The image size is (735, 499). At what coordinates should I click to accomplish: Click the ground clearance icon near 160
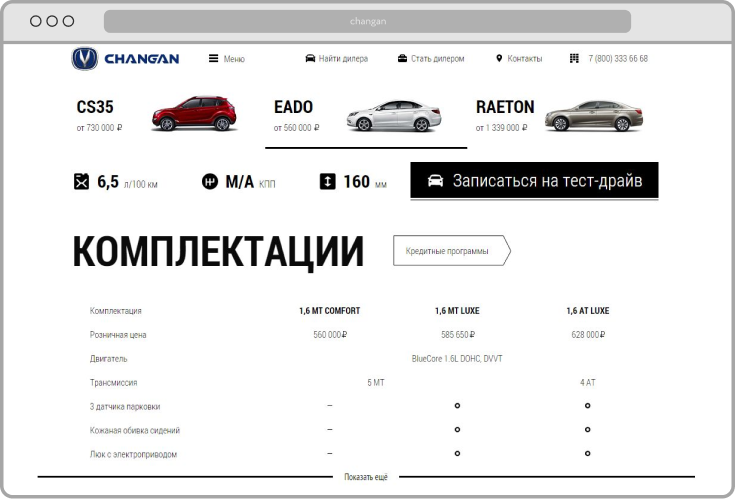tap(328, 181)
